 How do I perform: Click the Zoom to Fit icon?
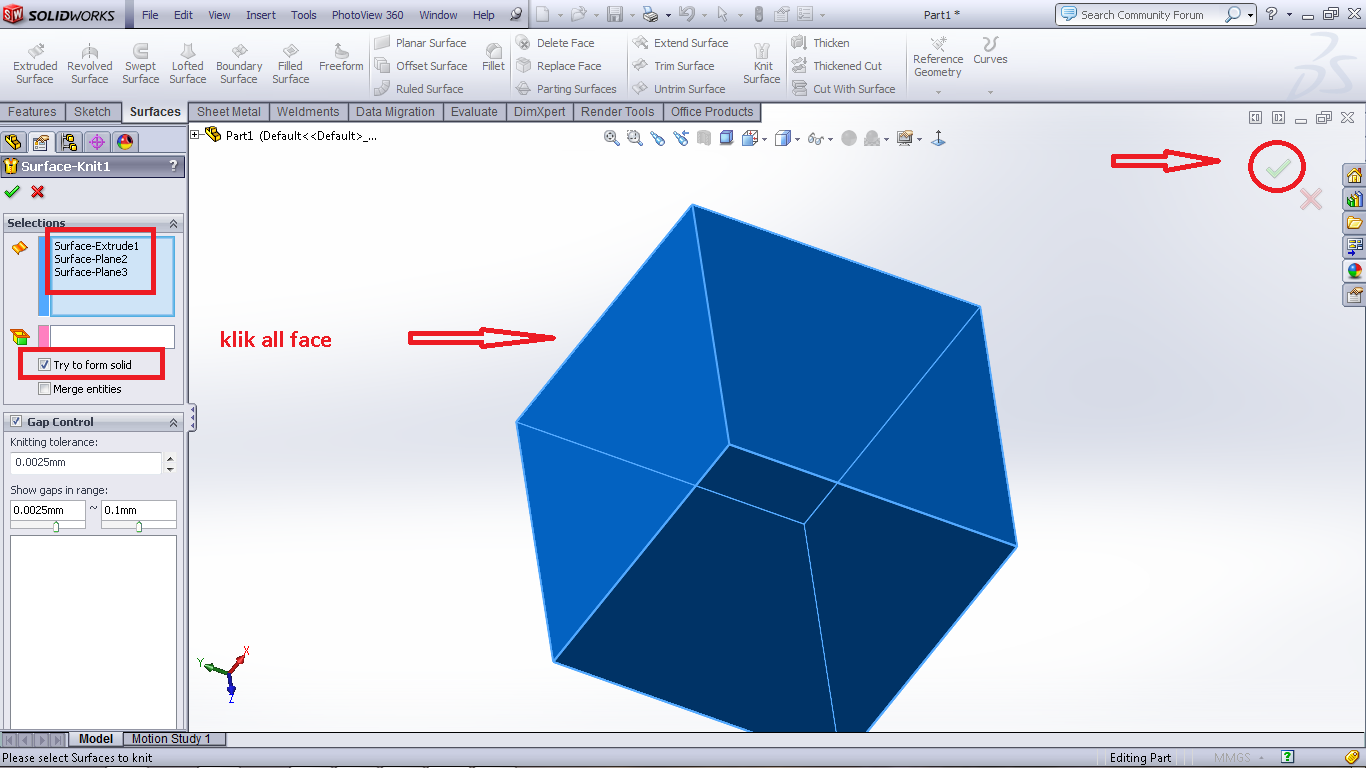(612, 139)
